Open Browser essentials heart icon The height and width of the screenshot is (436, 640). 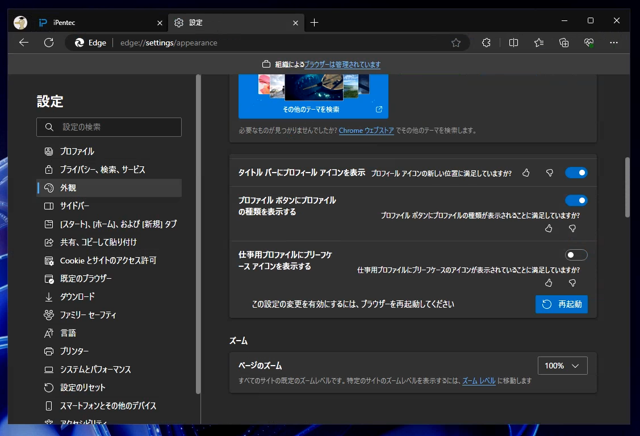point(589,42)
